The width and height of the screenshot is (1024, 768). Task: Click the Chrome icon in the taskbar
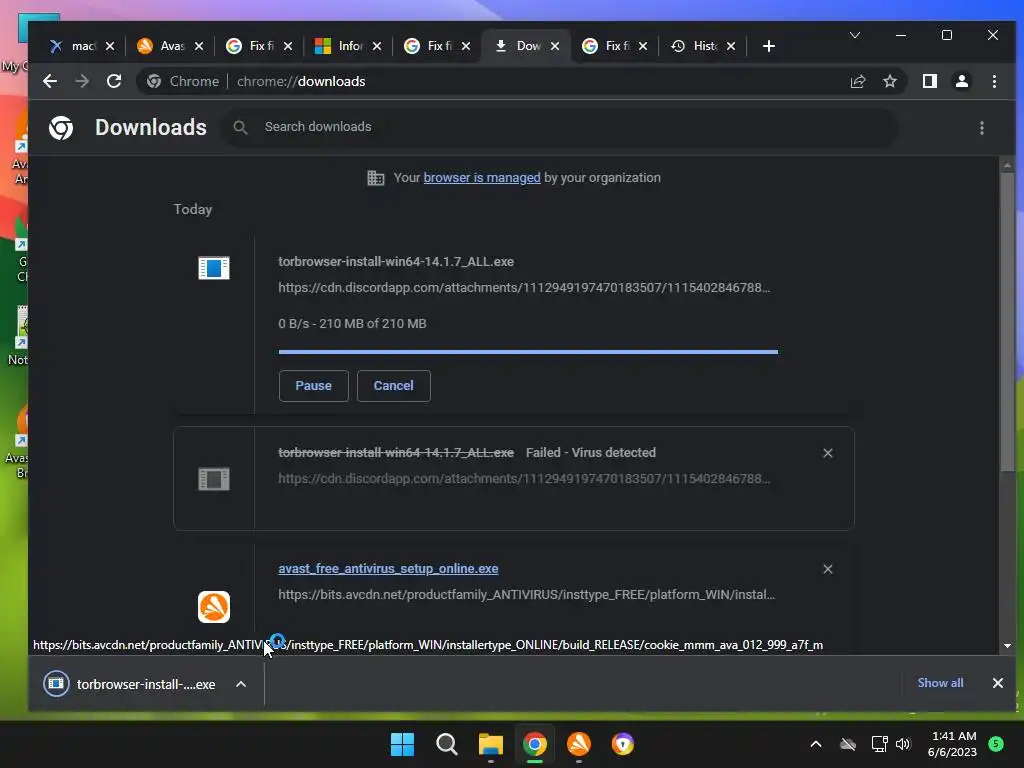(x=535, y=744)
